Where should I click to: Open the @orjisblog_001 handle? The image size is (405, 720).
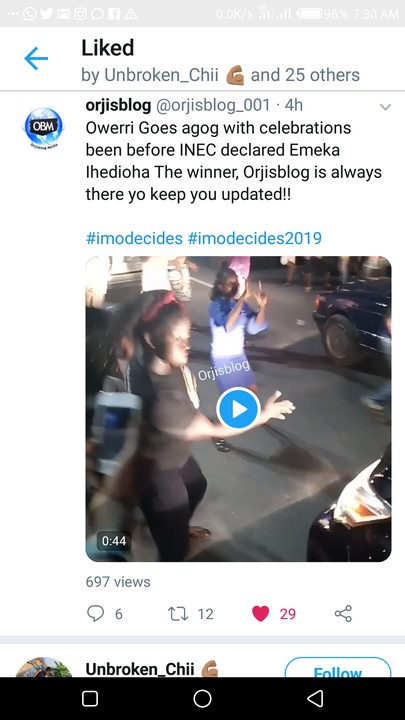(x=213, y=106)
